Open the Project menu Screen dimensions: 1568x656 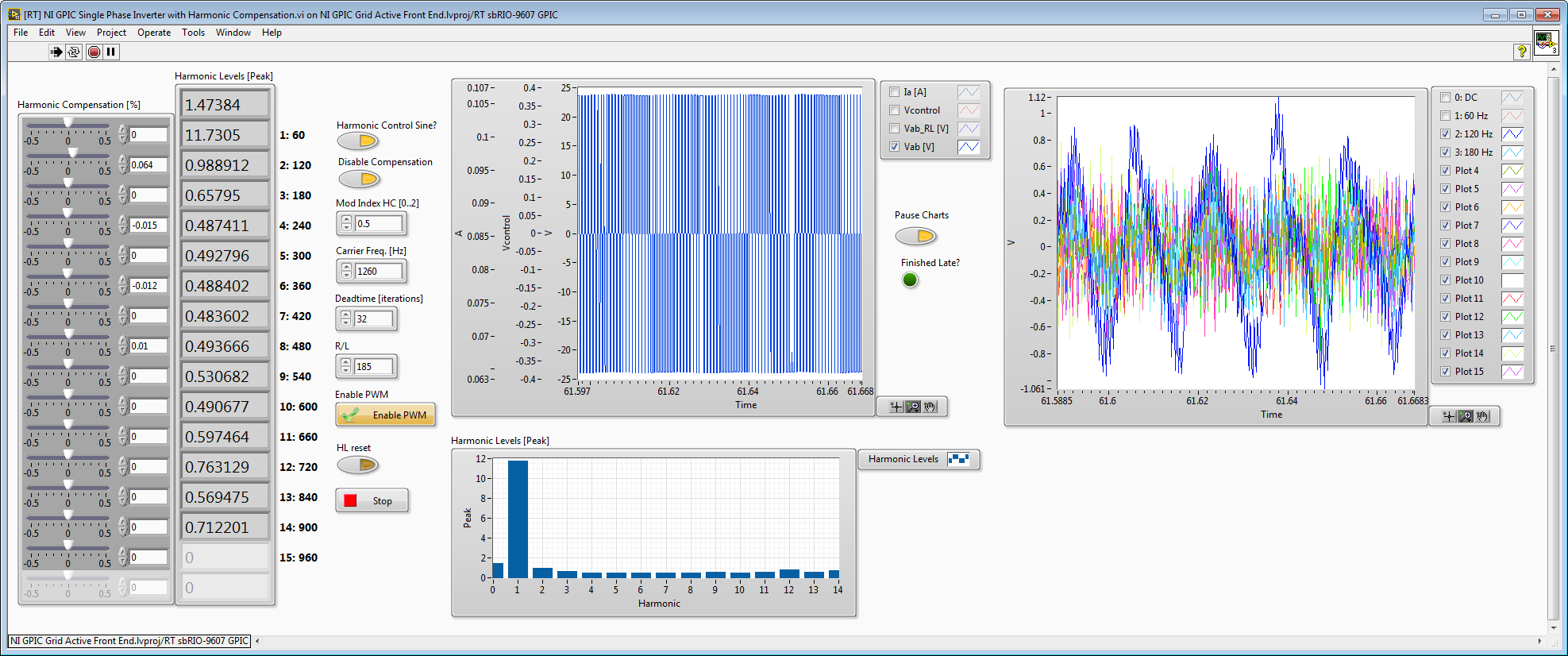click(111, 33)
